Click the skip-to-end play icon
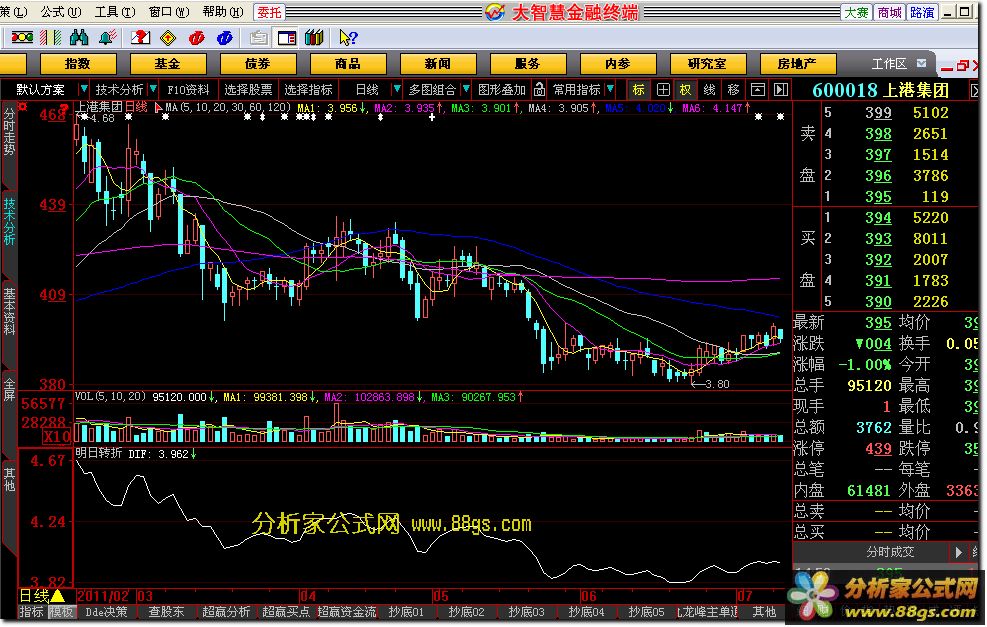This screenshot has height=627, width=987. pos(781,89)
